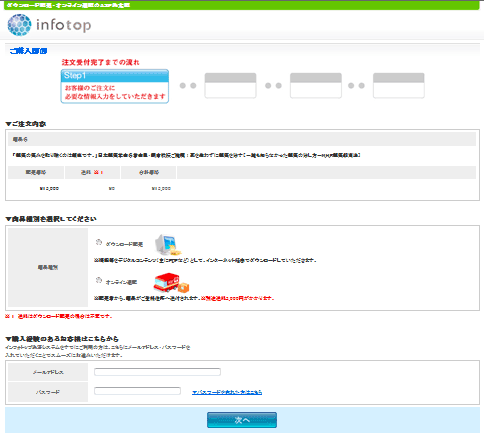Open the forgot password link
The height and width of the screenshot is (437, 485).
[227, 392]
